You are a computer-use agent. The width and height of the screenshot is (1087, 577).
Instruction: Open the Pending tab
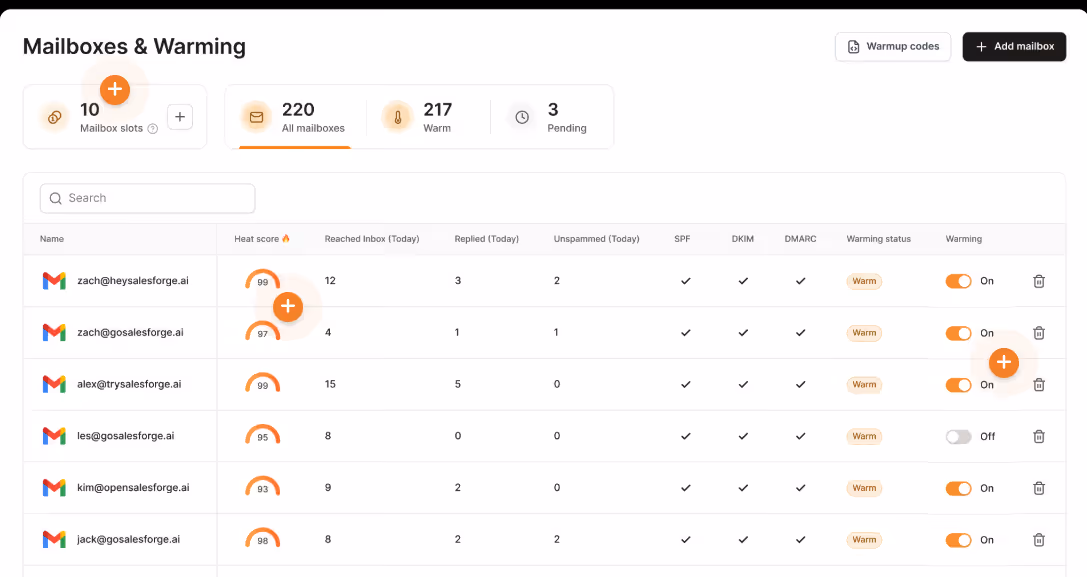(549, 117)
